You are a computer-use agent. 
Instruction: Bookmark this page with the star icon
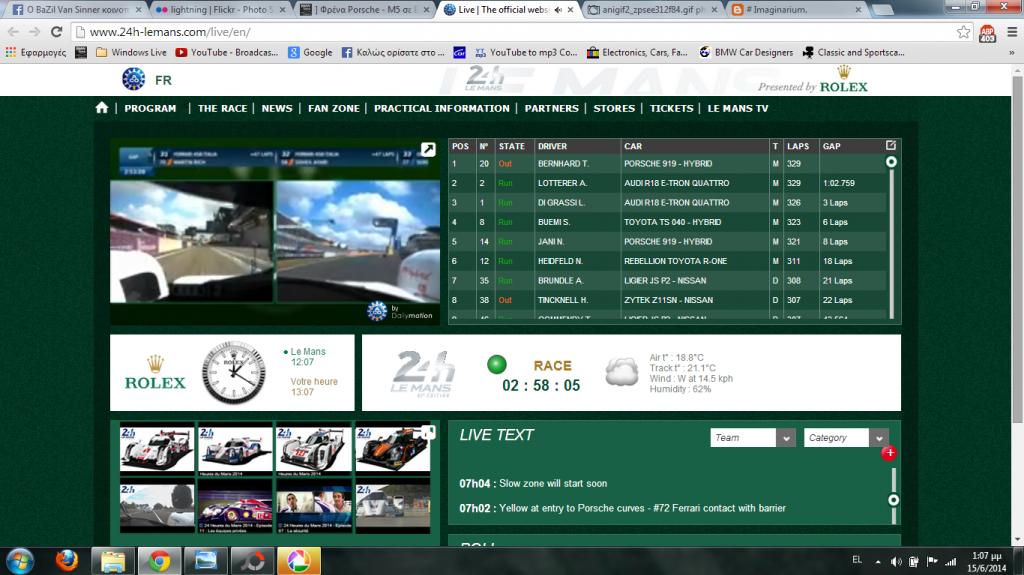tap(963, 31)
